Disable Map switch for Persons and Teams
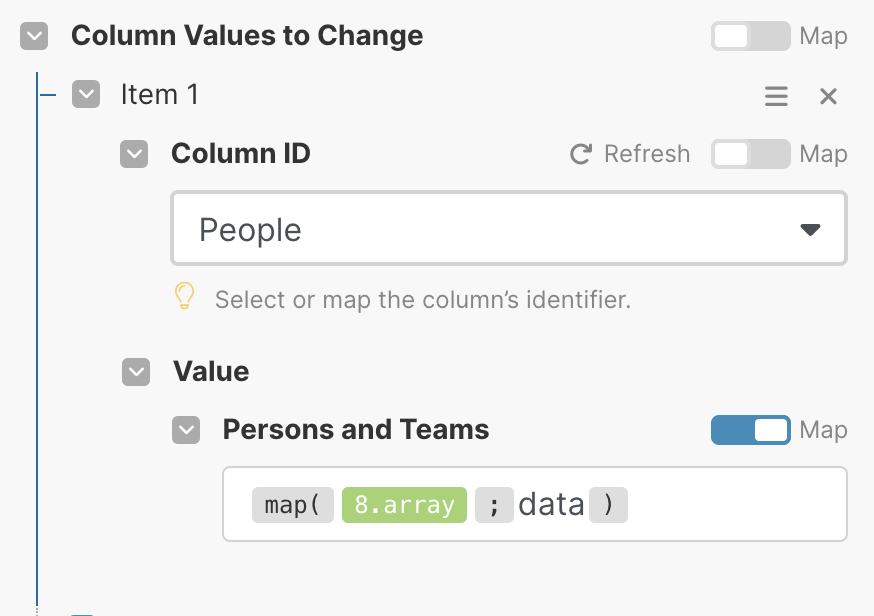874x616 pixels. 750,430
